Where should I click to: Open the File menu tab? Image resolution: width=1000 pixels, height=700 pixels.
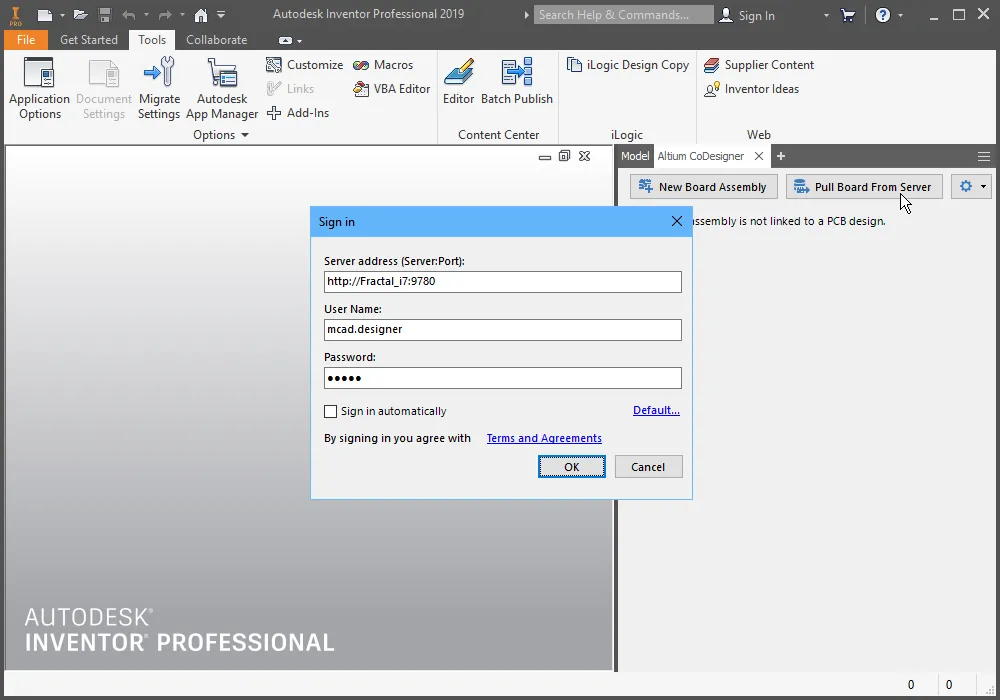pyautogui.click(x=26, y=40)
